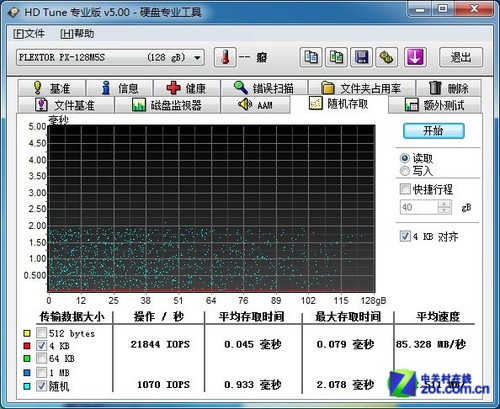Image resolution: width=500 pixels, height=409 pixels.
Task: Click the 85.328 MB/秒 average speed
Action: pos(431,344)
